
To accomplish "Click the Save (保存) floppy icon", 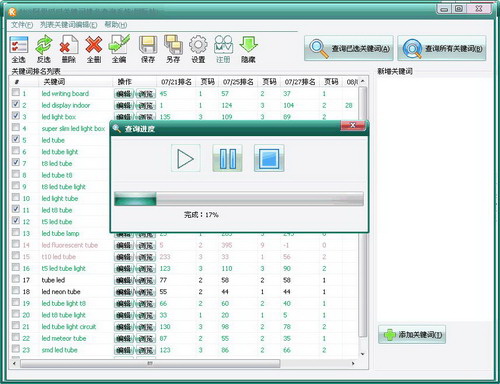I will pyautogui.click(x=148, y=49).
